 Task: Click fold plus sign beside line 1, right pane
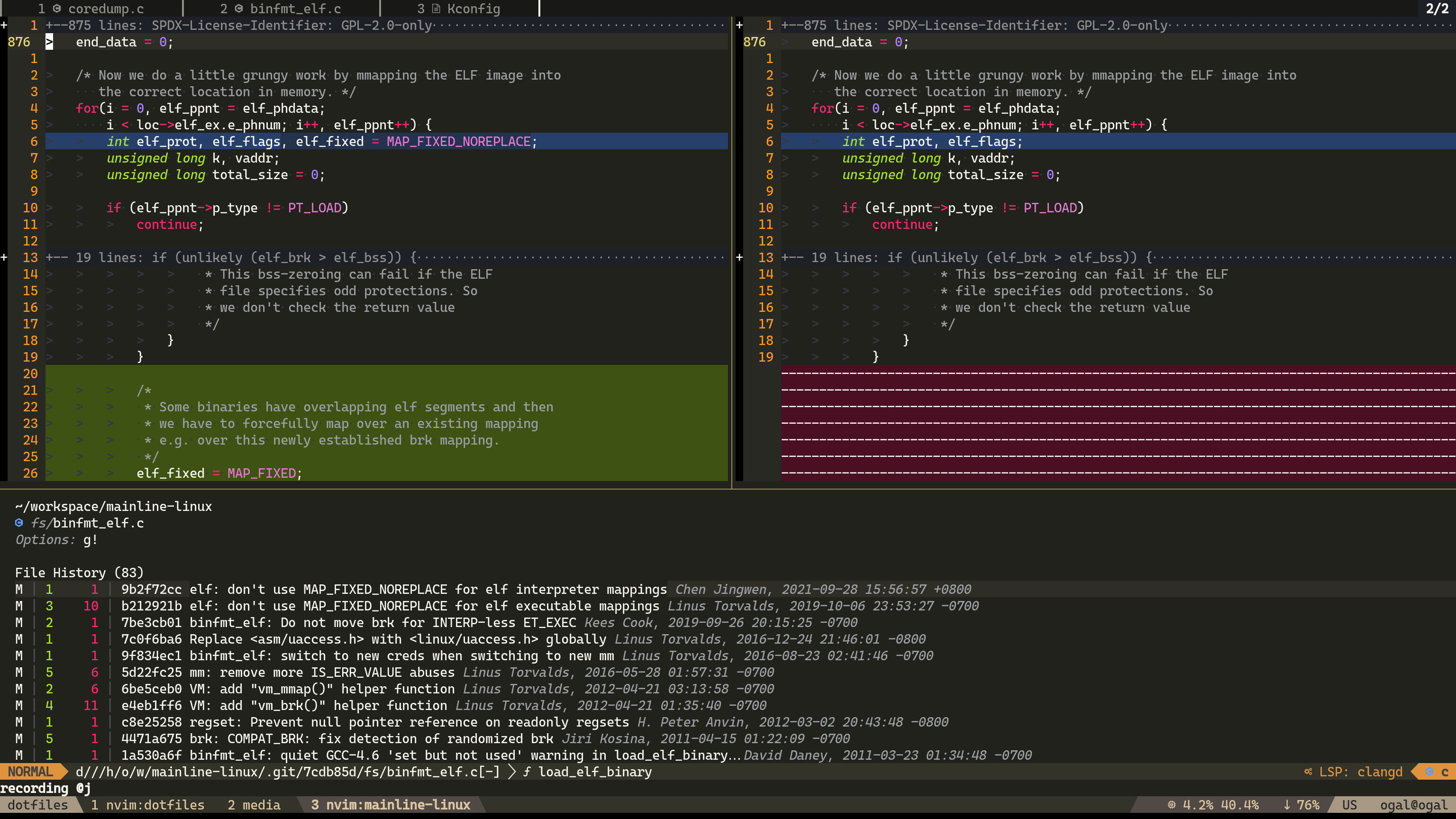click(739, 26)
